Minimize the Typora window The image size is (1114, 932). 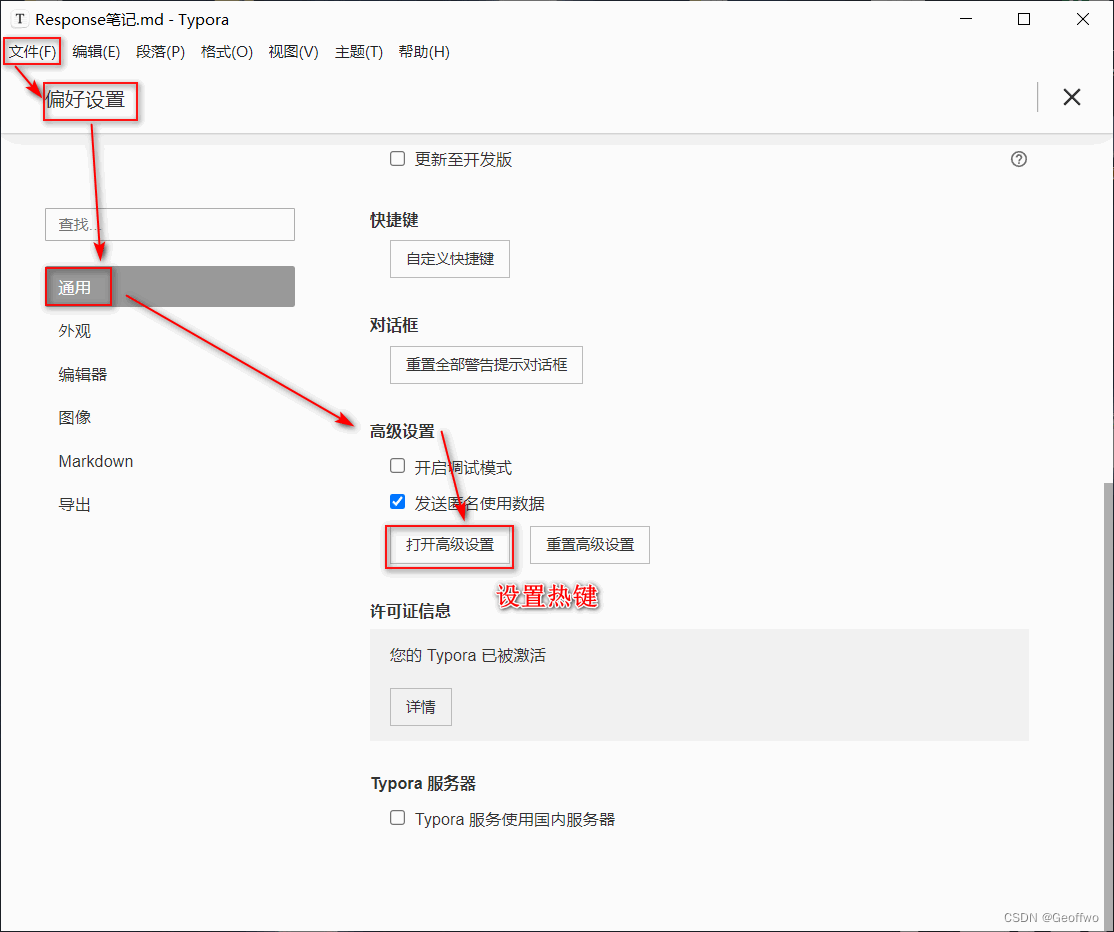(x=966, y=19)
